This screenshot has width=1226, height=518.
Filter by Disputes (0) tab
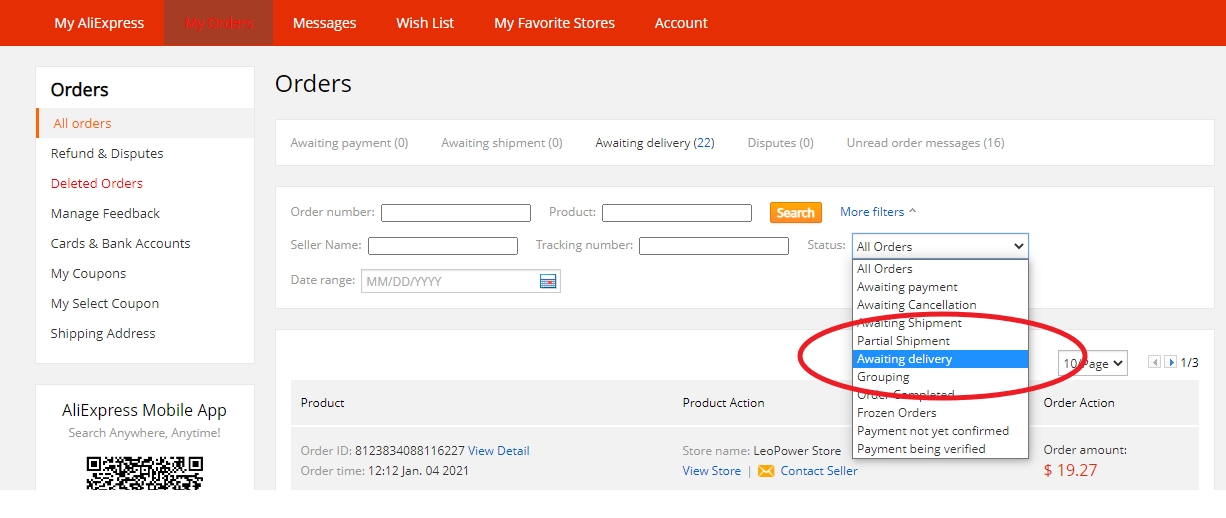[x=780, y=143]
